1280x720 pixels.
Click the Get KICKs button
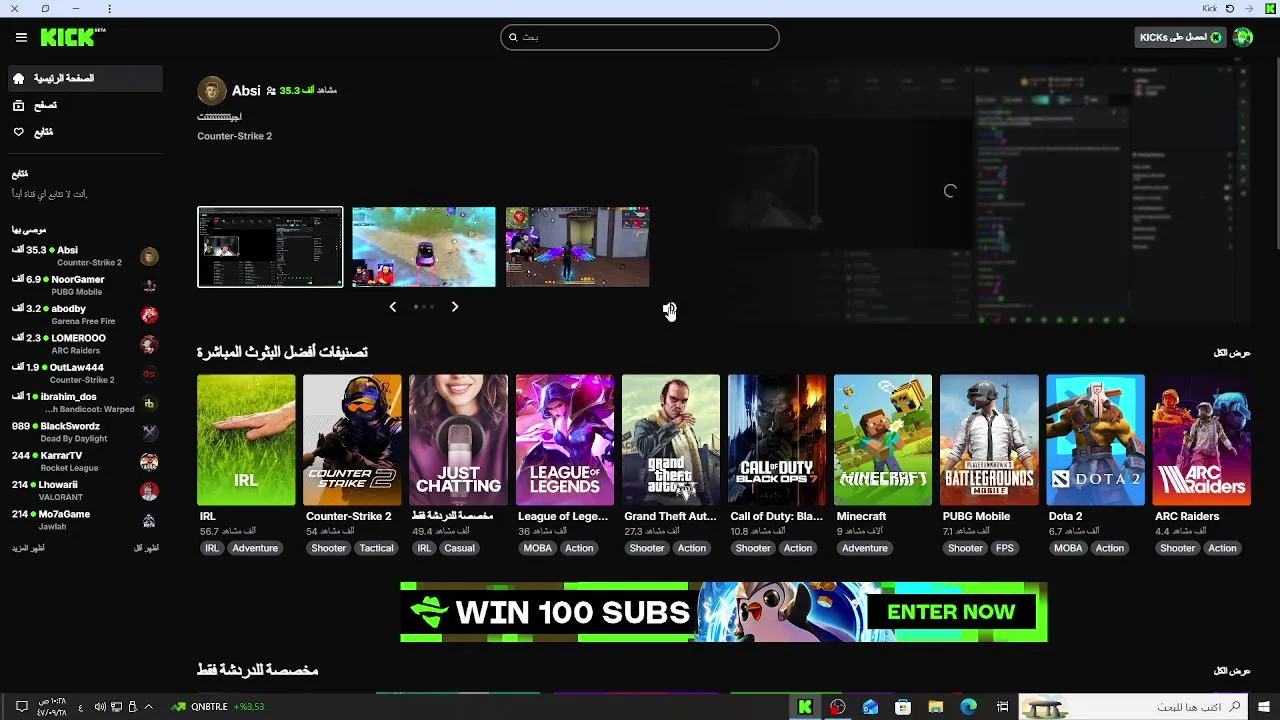coord(1181,37)
